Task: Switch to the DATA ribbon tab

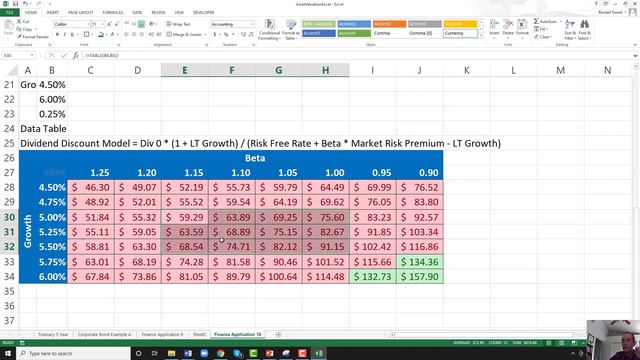Action: 137,13
